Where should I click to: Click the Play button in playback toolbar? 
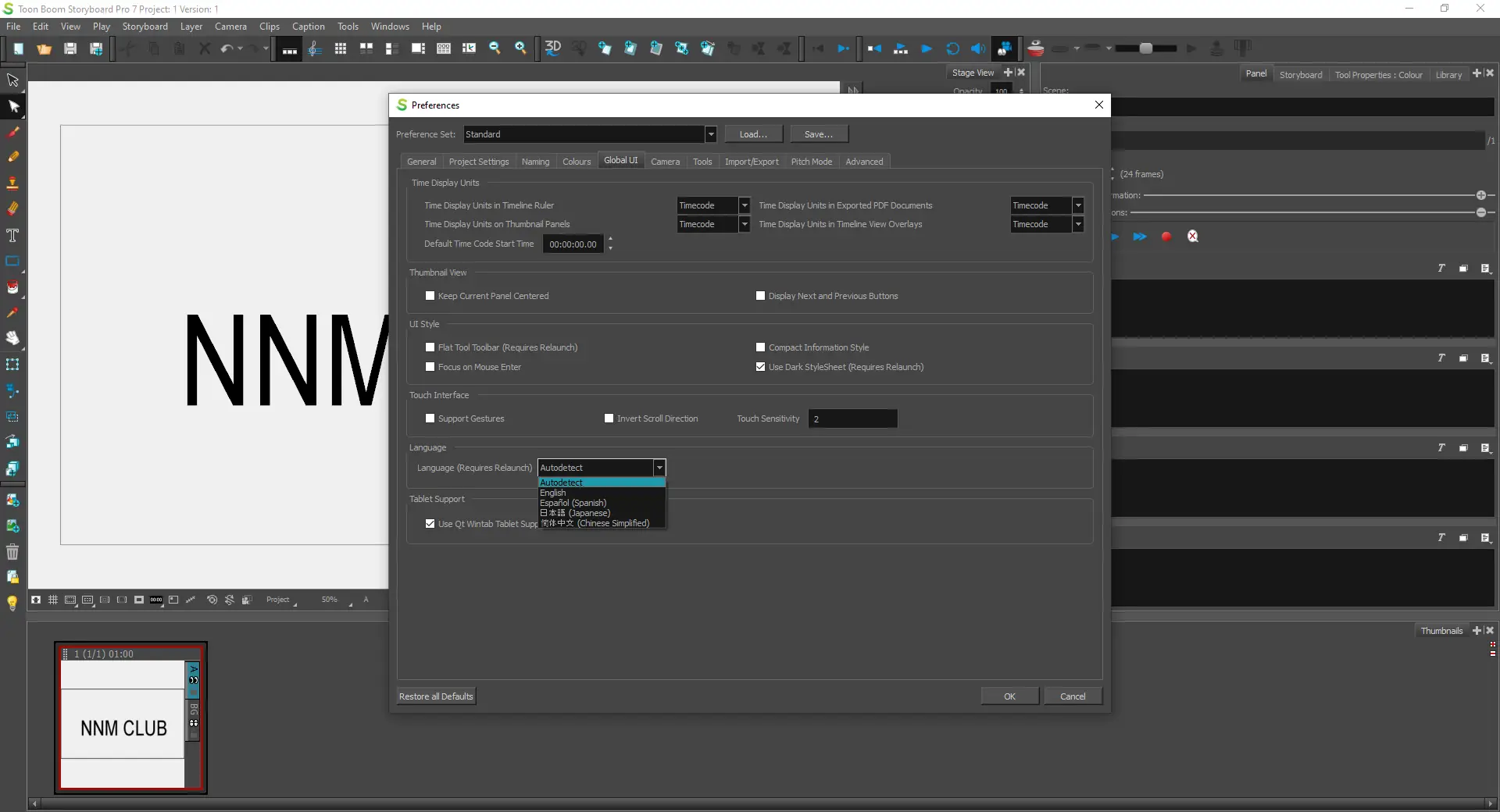[x=927, y=48]
